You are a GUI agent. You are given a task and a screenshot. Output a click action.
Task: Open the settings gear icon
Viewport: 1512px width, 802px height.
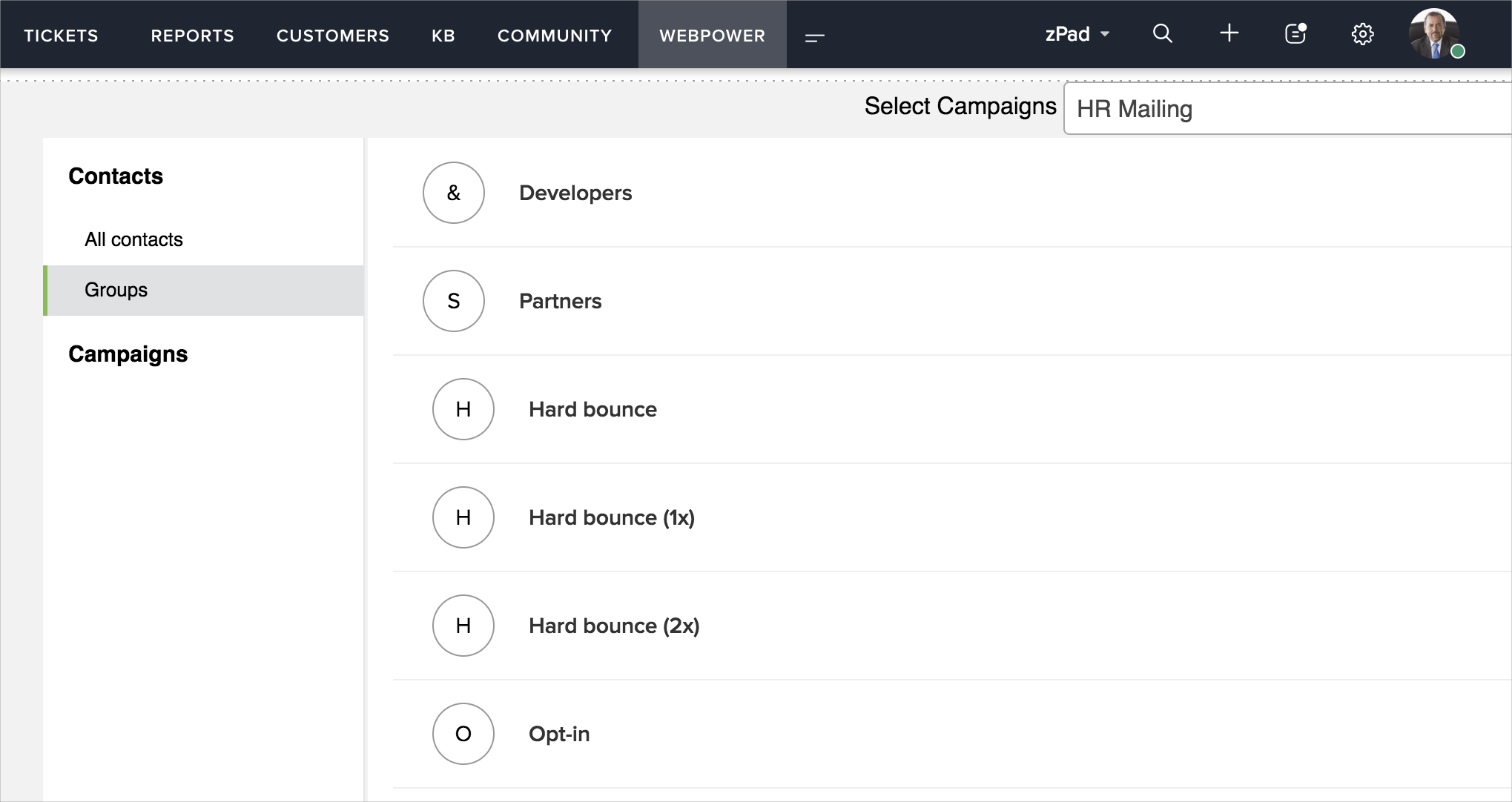pyautogui.click(x=1362, y=34)
